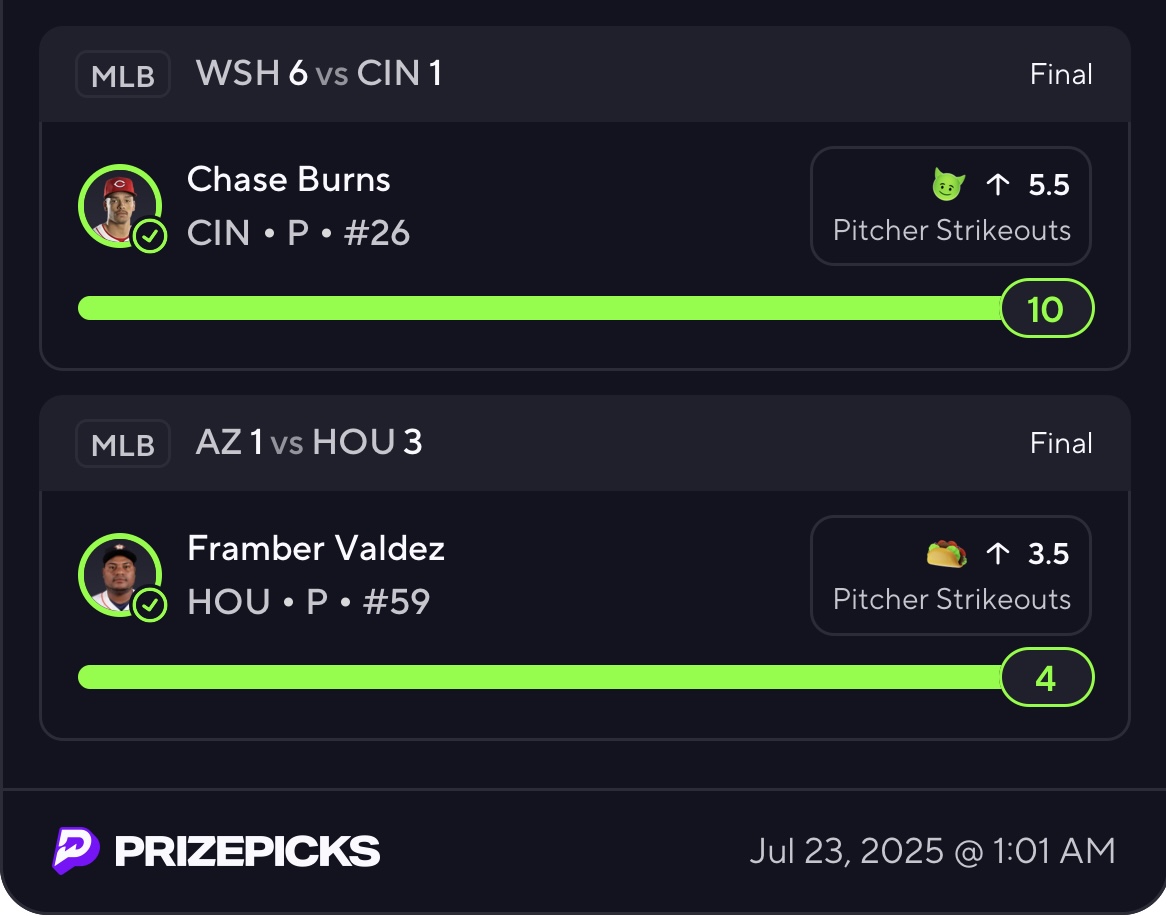Click Framber Valdez strikeouts progress bar

point(540,677)
